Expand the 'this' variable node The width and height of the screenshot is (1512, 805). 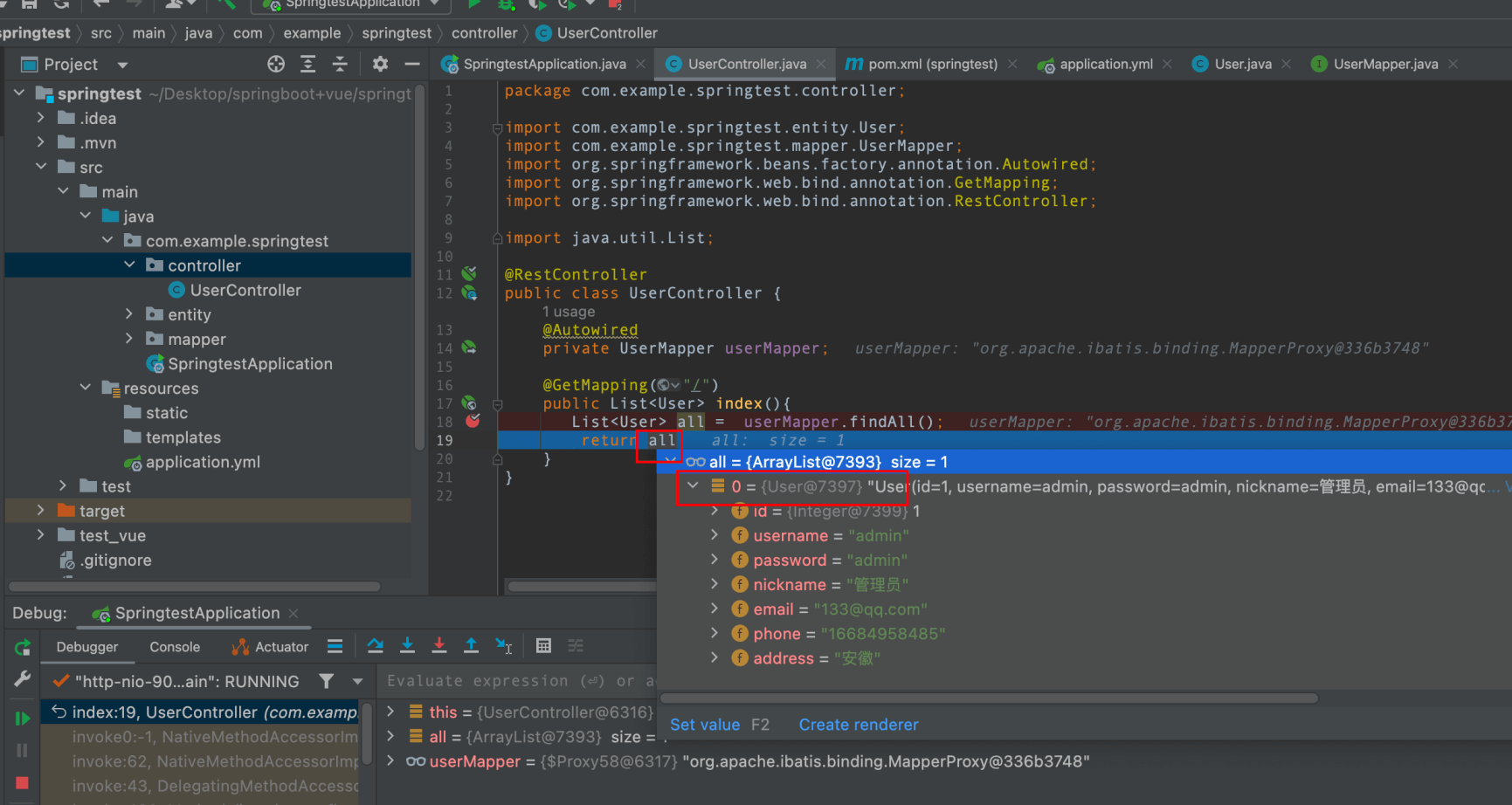pos(391,712)
